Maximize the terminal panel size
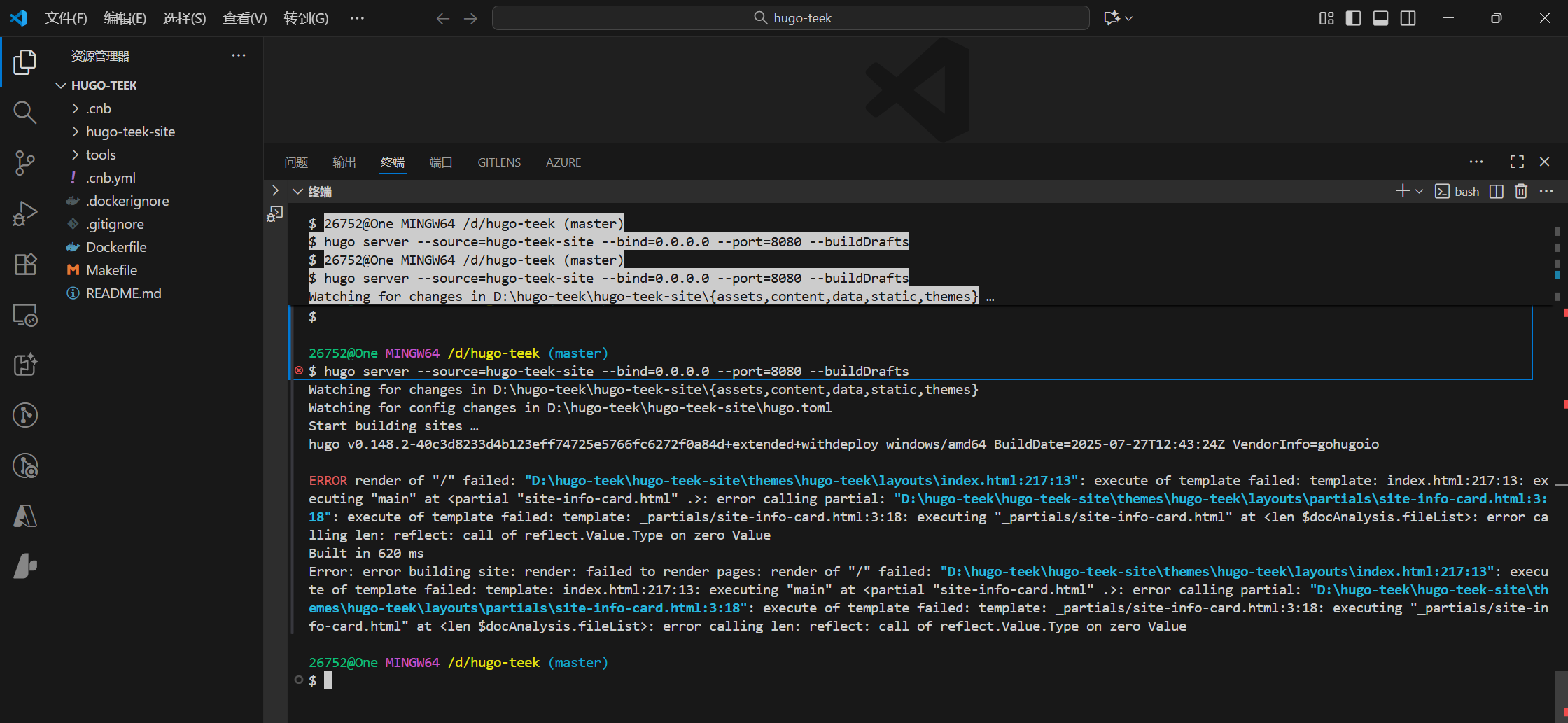The width and height of the screenshot is (1568, 723). 1517,162
